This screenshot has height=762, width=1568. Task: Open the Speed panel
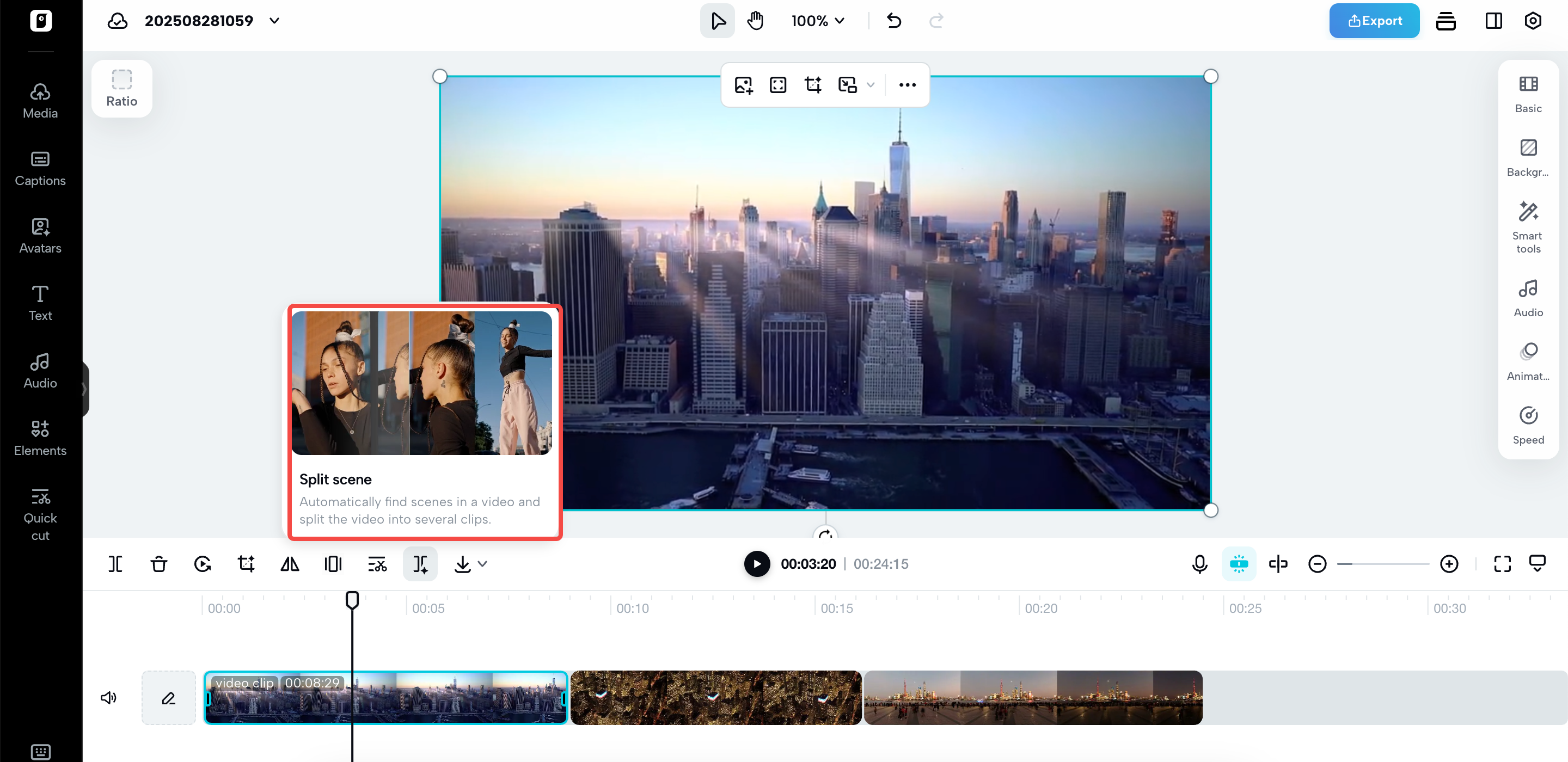(1528, 425)
